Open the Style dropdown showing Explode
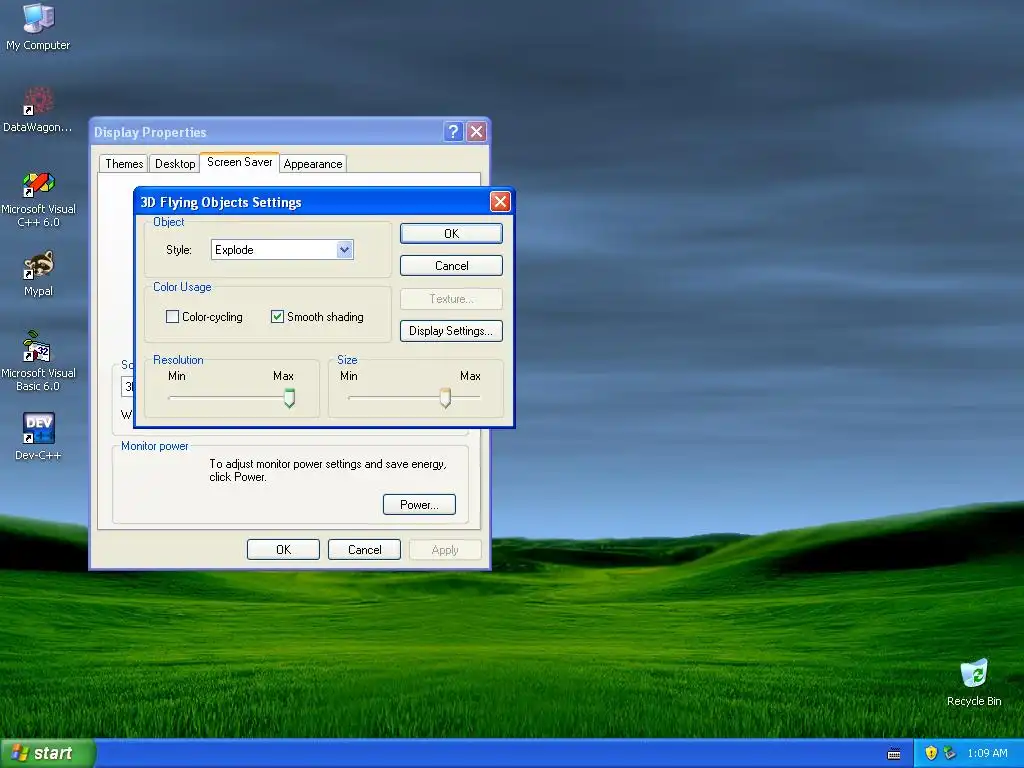 coord(282,249)
